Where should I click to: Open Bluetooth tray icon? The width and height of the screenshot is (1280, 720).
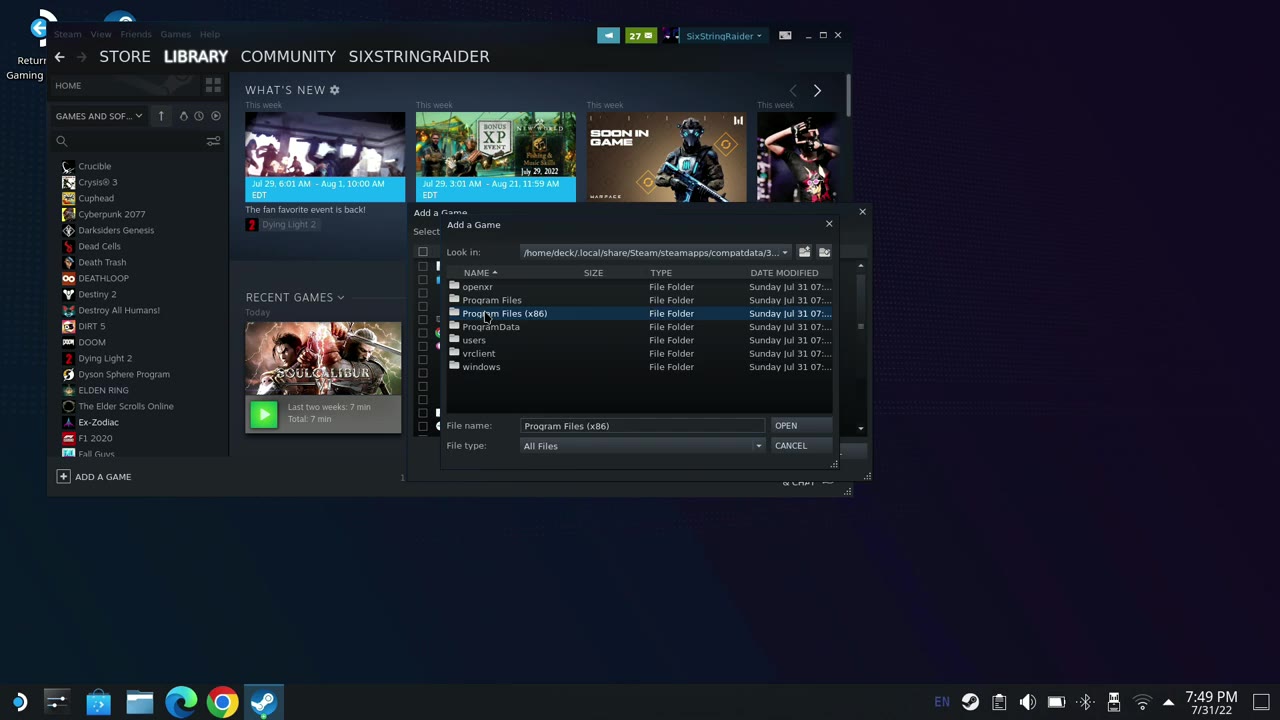tap(1085, 702)
